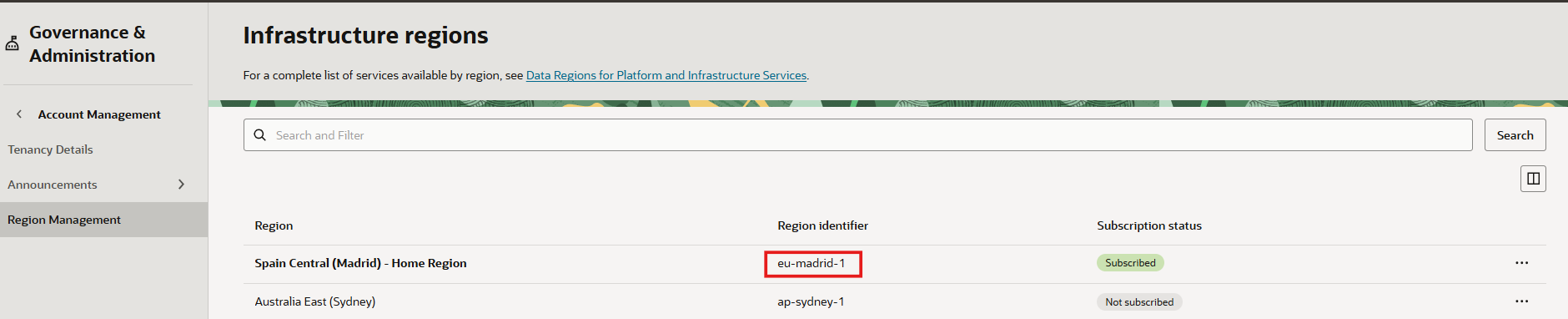Open Announcements in sidebar
The image size is (1568, 319).
coord(53,185)
